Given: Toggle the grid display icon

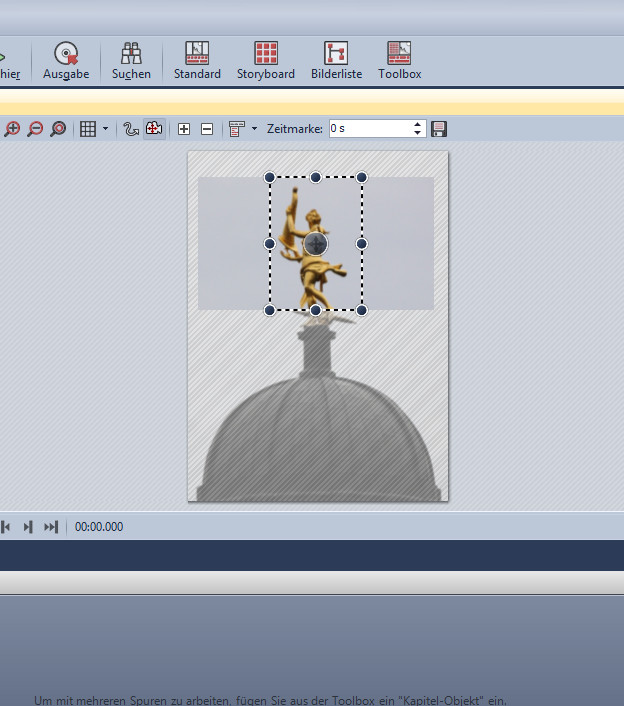Looking at the screenshot, I should pyautogui.click(x=88, y=129).
